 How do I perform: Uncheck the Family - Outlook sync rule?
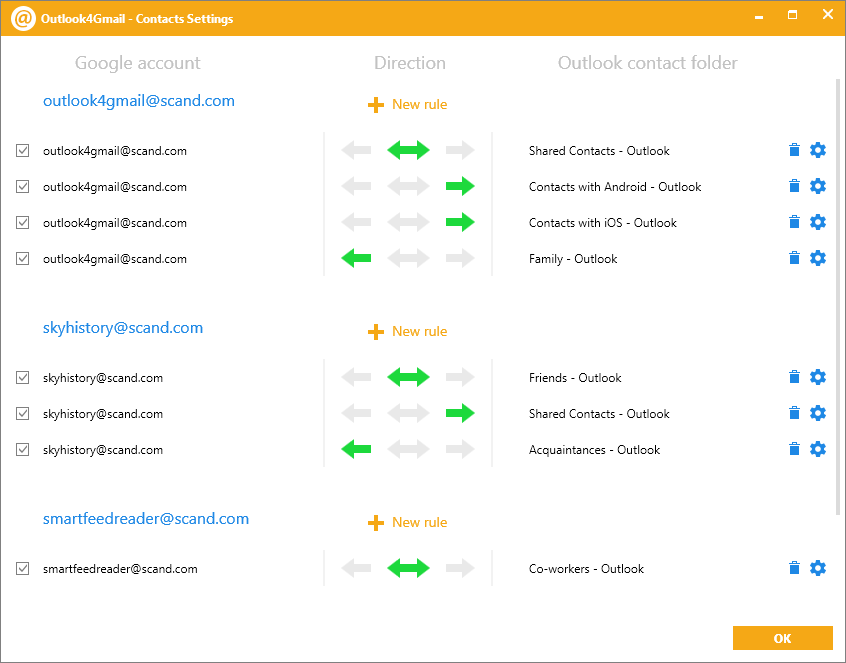click(22, 258)
